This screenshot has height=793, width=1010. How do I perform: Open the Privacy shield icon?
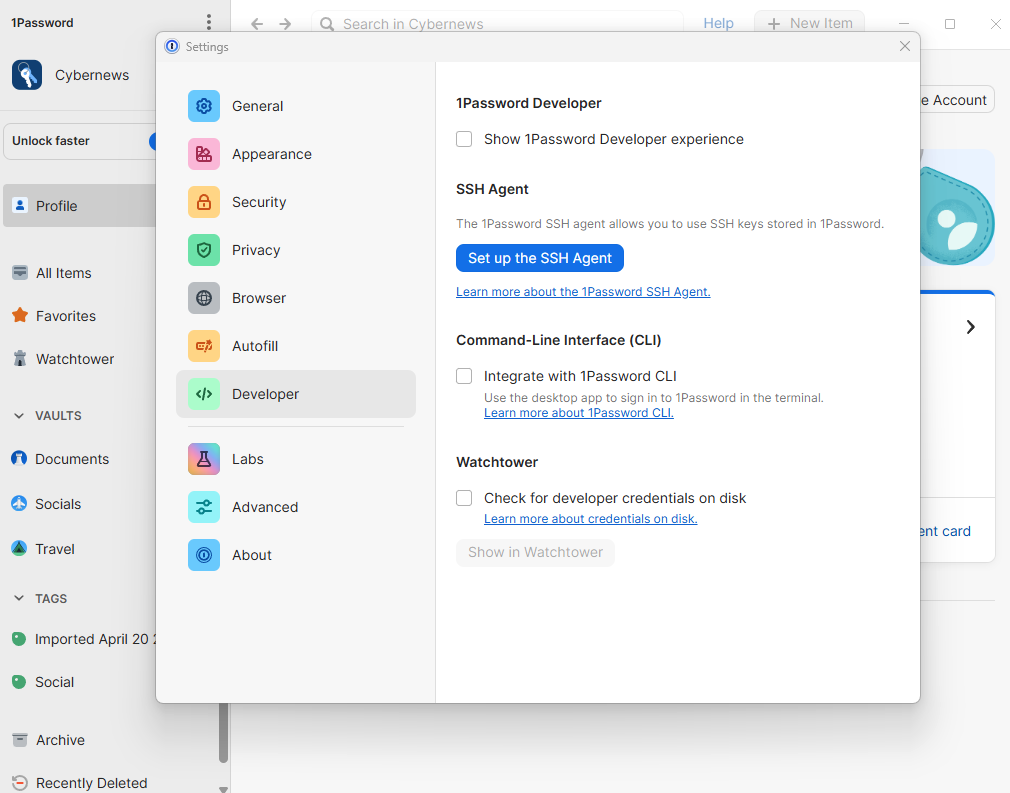coord(204,250)
